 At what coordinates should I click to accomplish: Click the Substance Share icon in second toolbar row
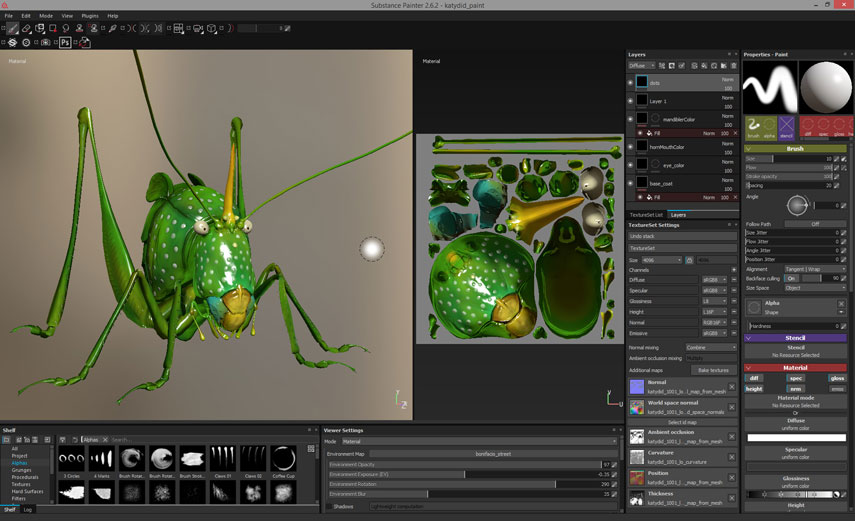(13, 43)
